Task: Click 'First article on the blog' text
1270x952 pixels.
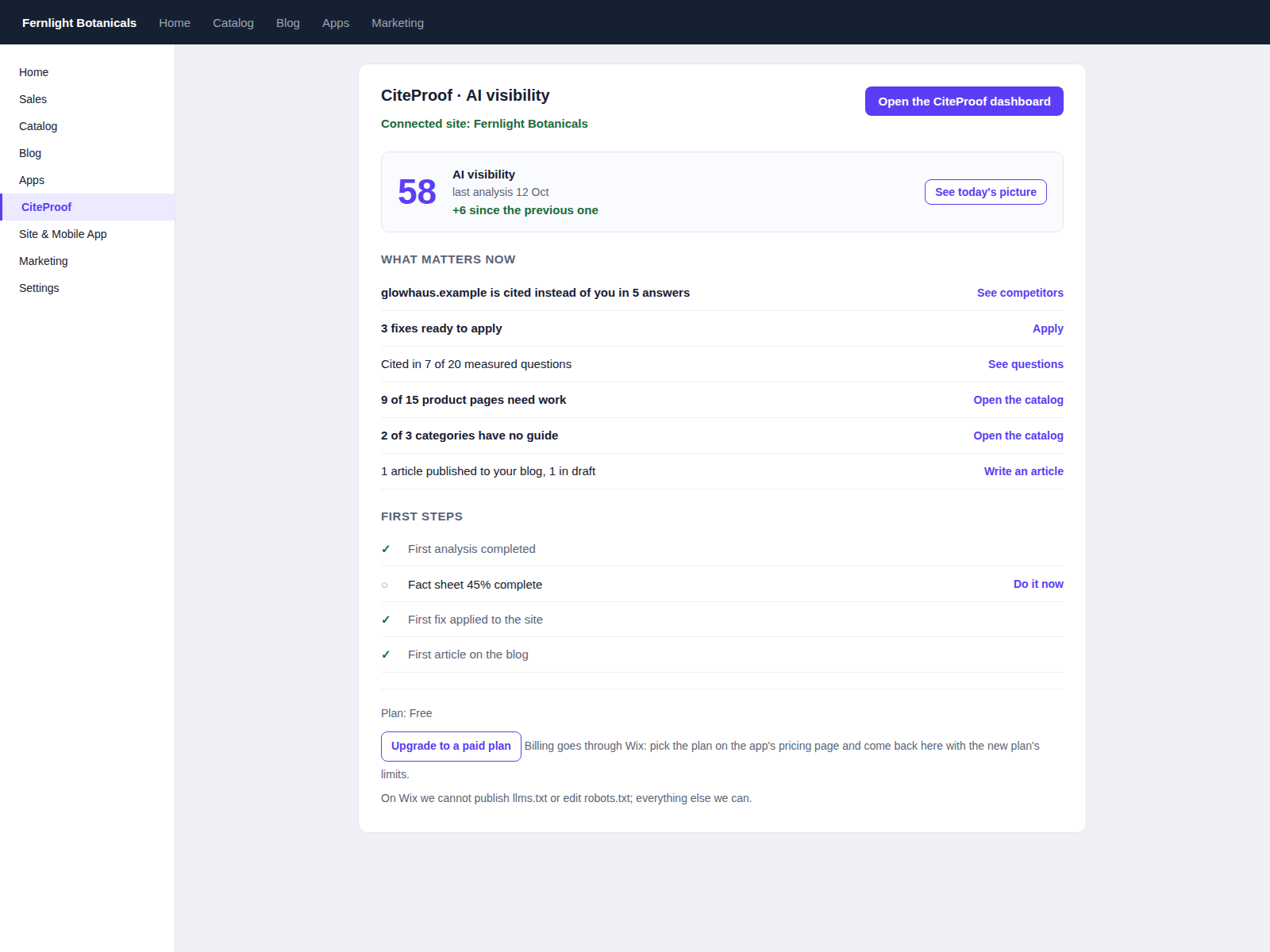Action: 468,654
